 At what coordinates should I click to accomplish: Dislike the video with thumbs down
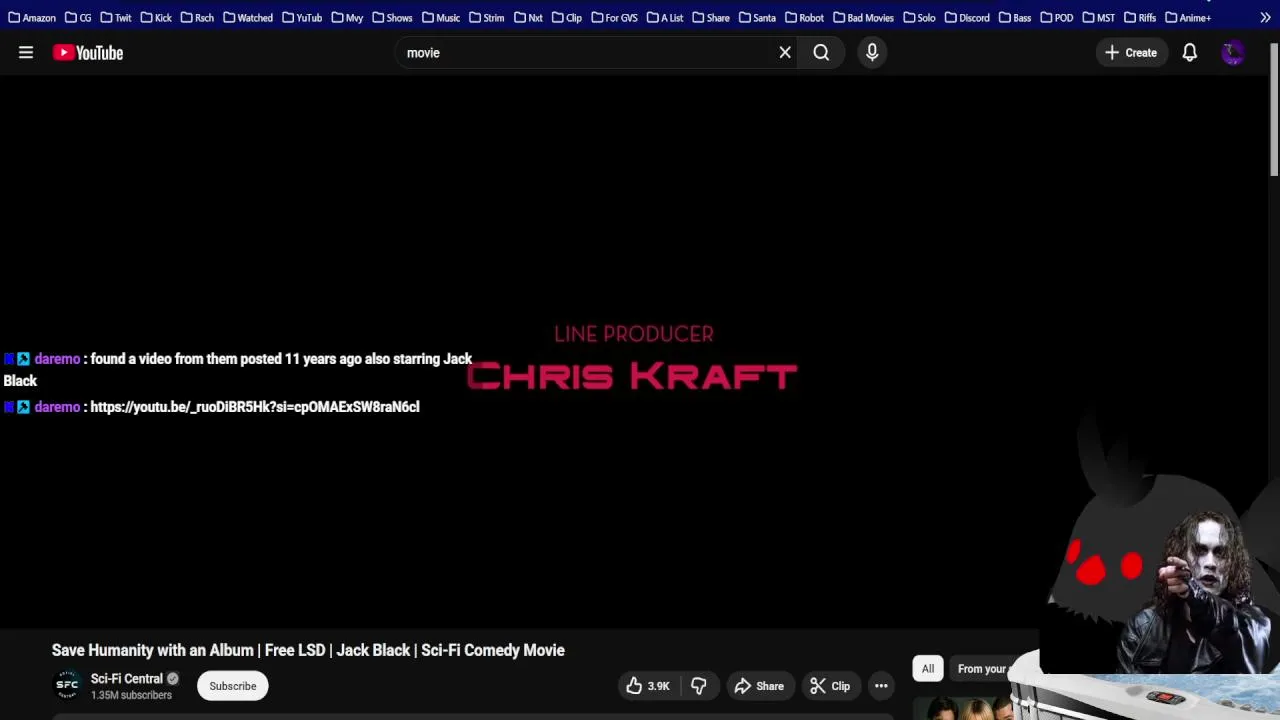point(698,686)
